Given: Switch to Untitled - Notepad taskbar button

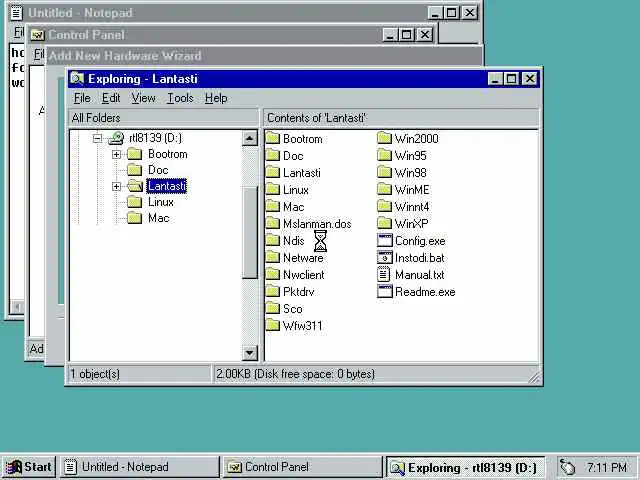Looking at the screenshot, I should (140, 467).
